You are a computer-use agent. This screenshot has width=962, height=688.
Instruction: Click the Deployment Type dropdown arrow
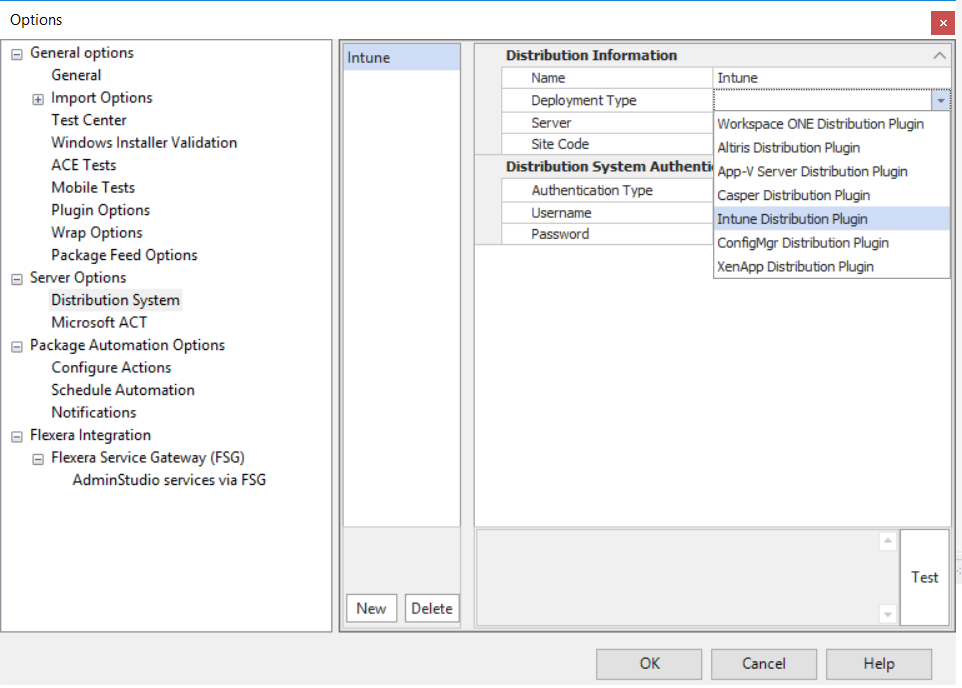click(940, 100)
